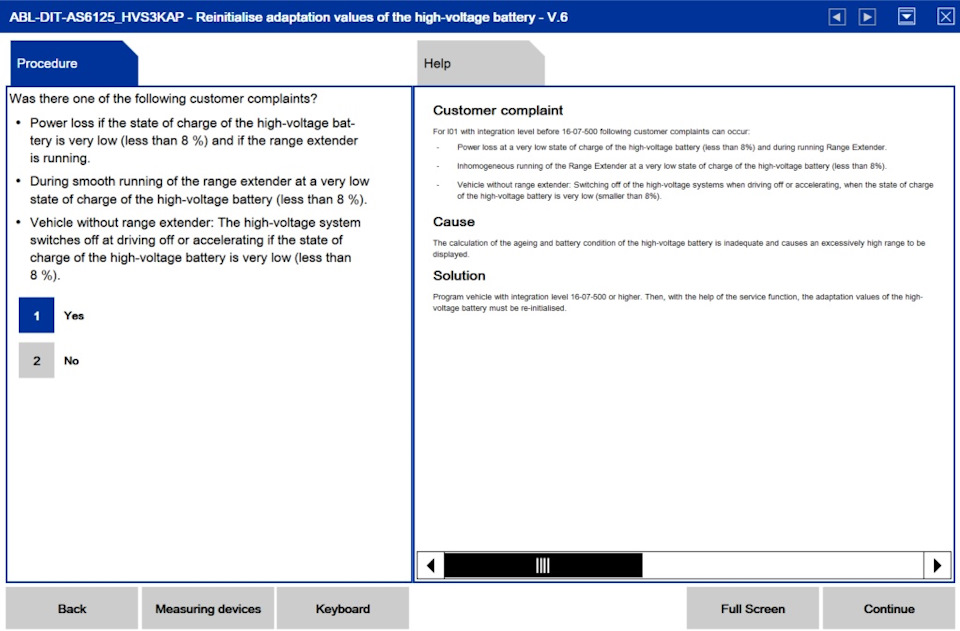Click the Back button

72,608
